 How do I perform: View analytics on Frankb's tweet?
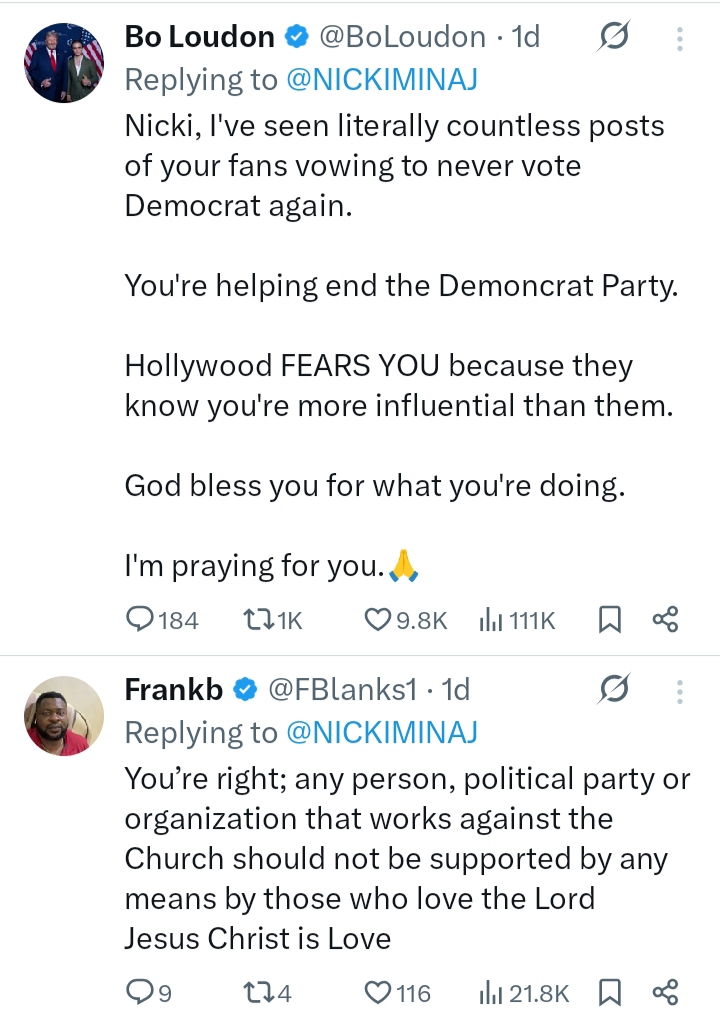pyautogui.click(x=524, y=994)
